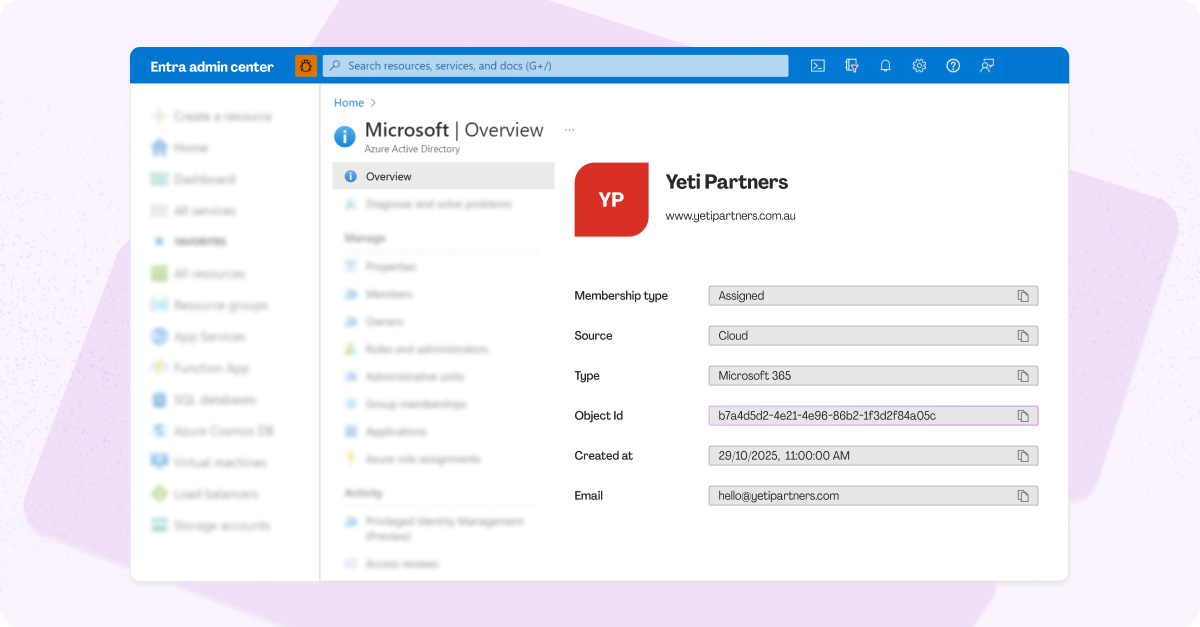Image resolution: width=1200 pixels, height=627 pixels.
Task: Copy the Created at timestamp
Action: click(x=1023, y=456)
